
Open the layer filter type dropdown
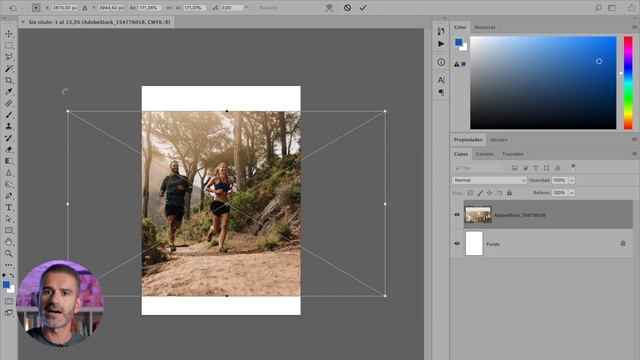[x=477, y=168]
